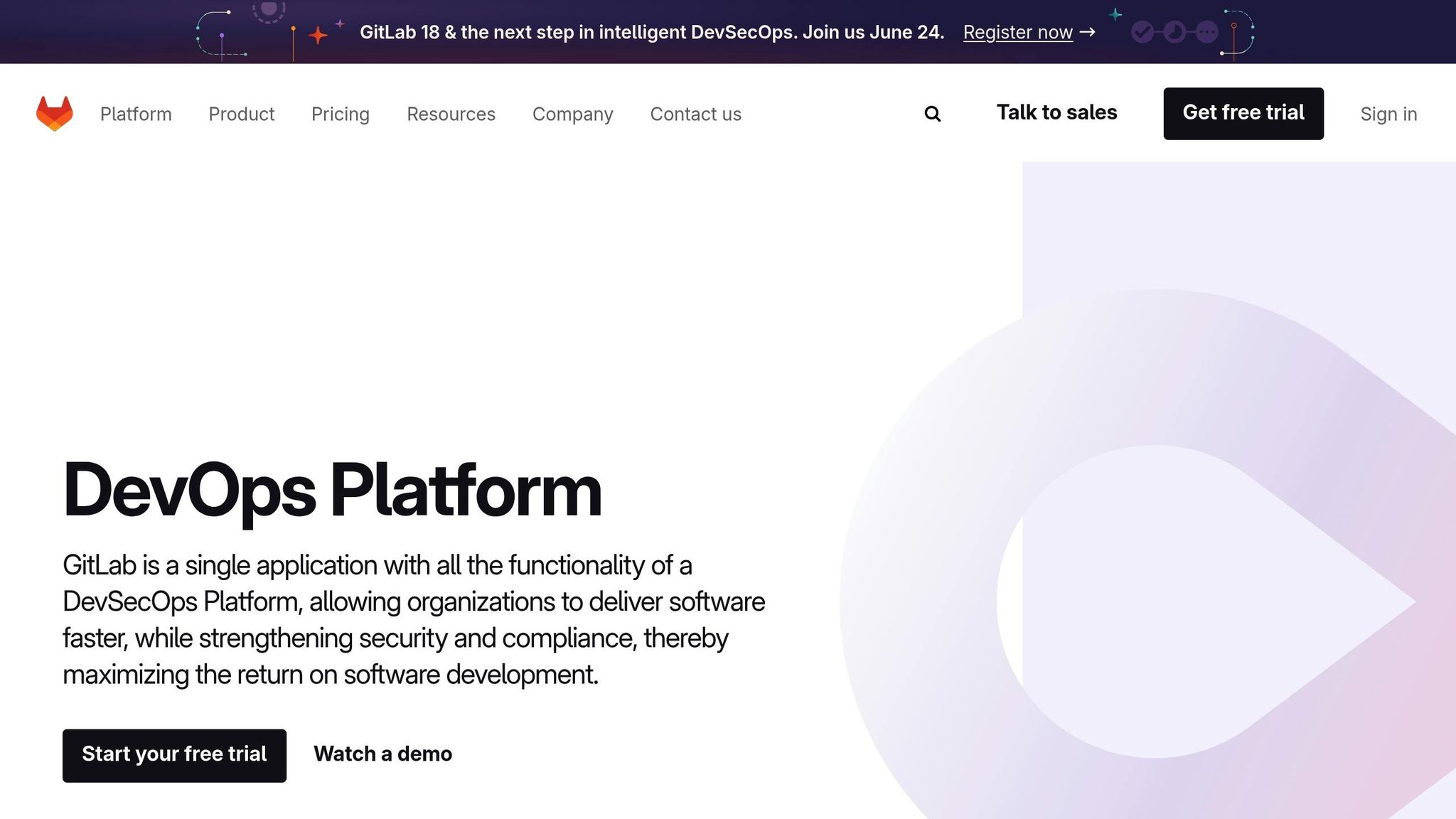Click the GitLab 18 banner announcement text
This screenshot has height=819, width=1456.
652,32
